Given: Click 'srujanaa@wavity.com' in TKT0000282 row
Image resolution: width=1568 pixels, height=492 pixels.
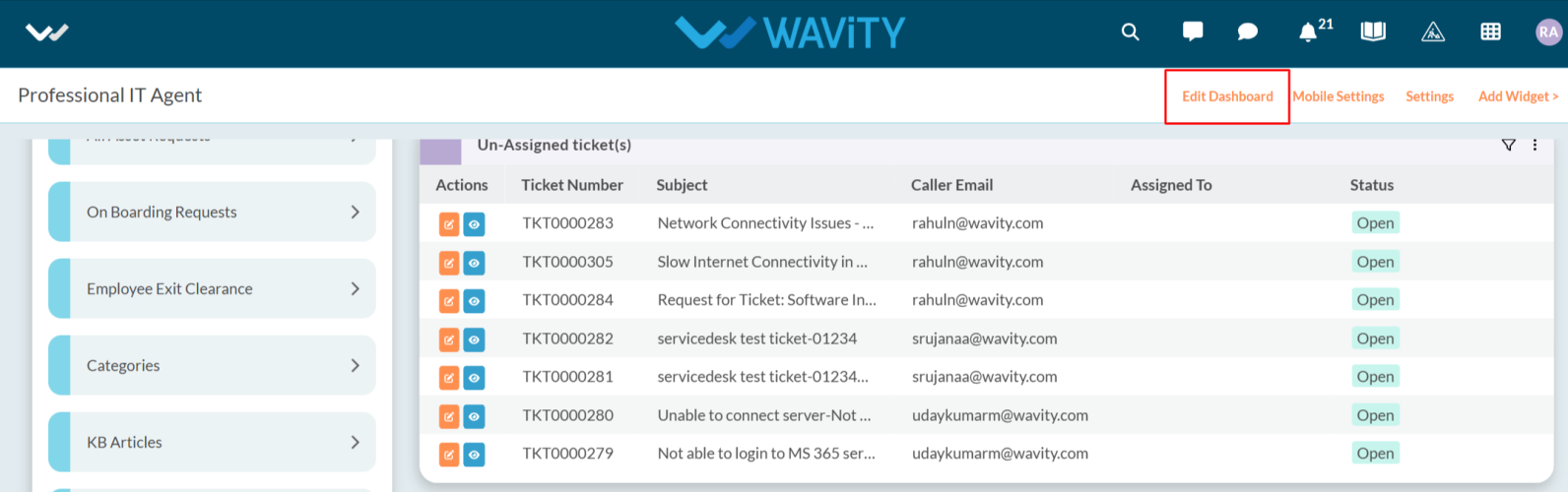Looking at the screenshot, I should (984, 338).
